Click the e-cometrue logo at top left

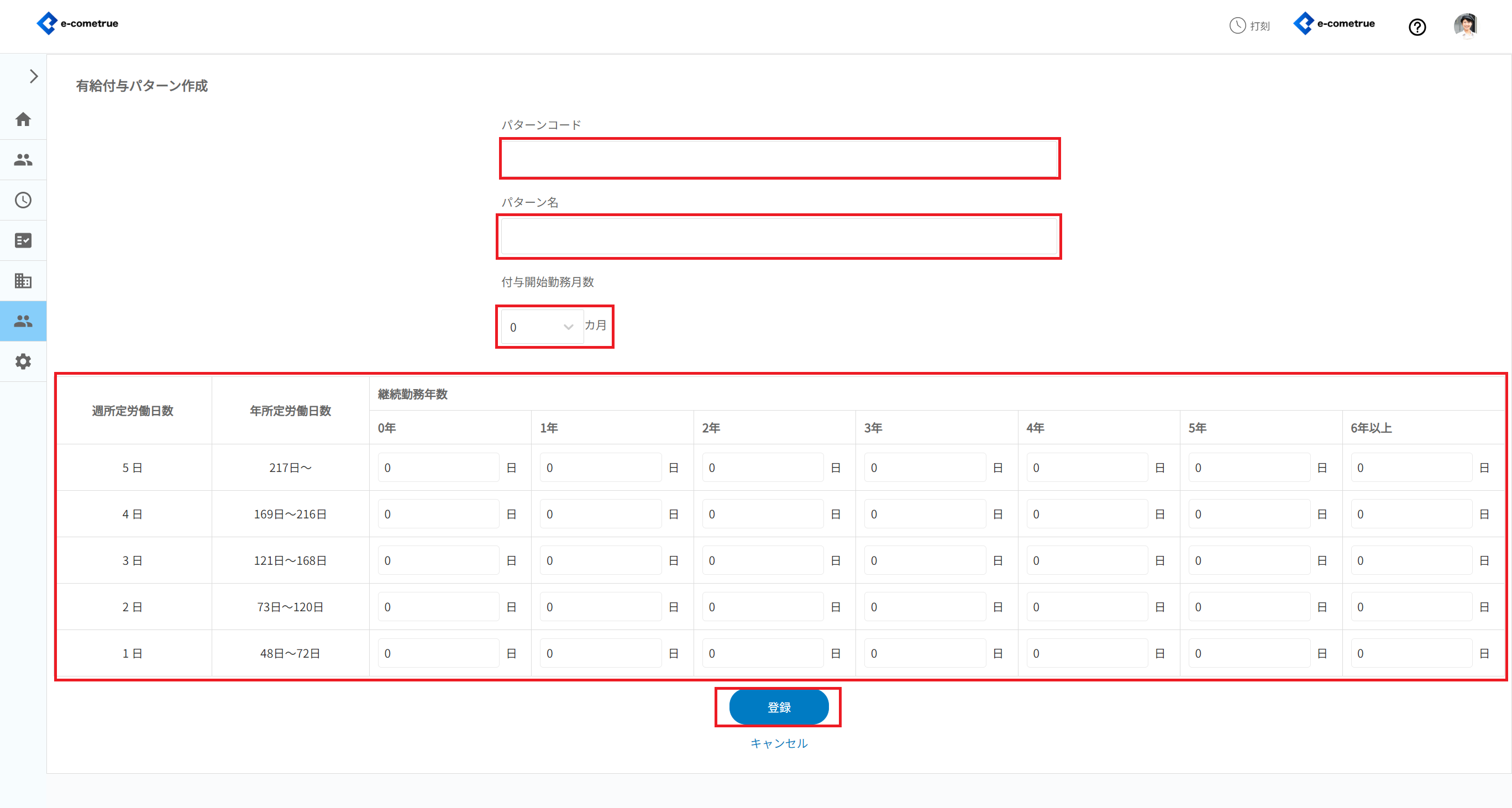point(77,23)
